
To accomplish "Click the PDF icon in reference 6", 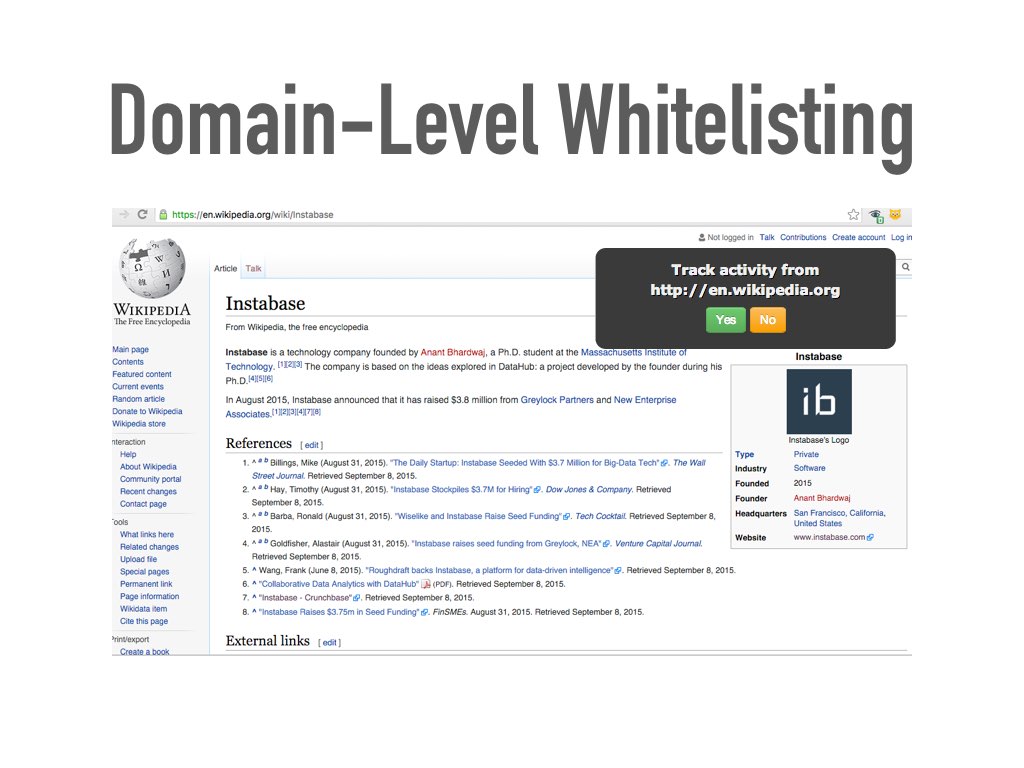I will coord(425,584).
